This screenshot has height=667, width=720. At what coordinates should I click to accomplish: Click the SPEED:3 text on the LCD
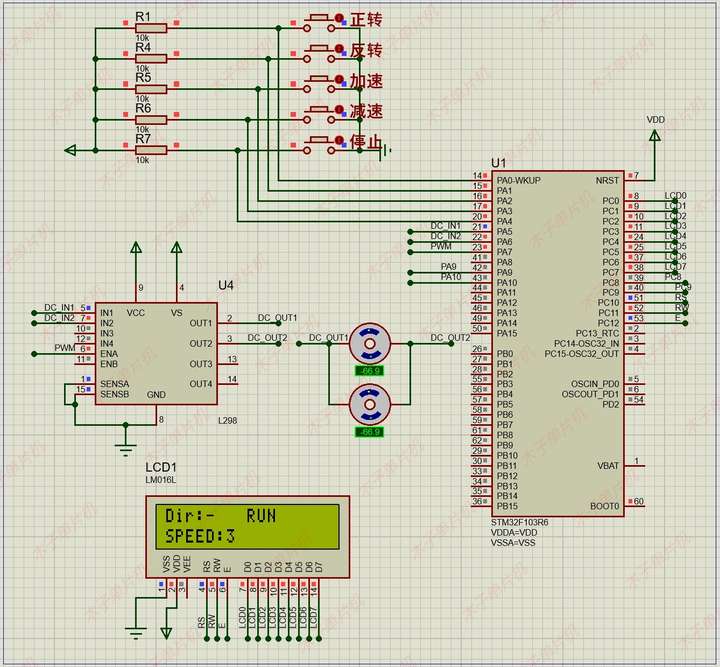pyautogui.click(x=200, y=537)
